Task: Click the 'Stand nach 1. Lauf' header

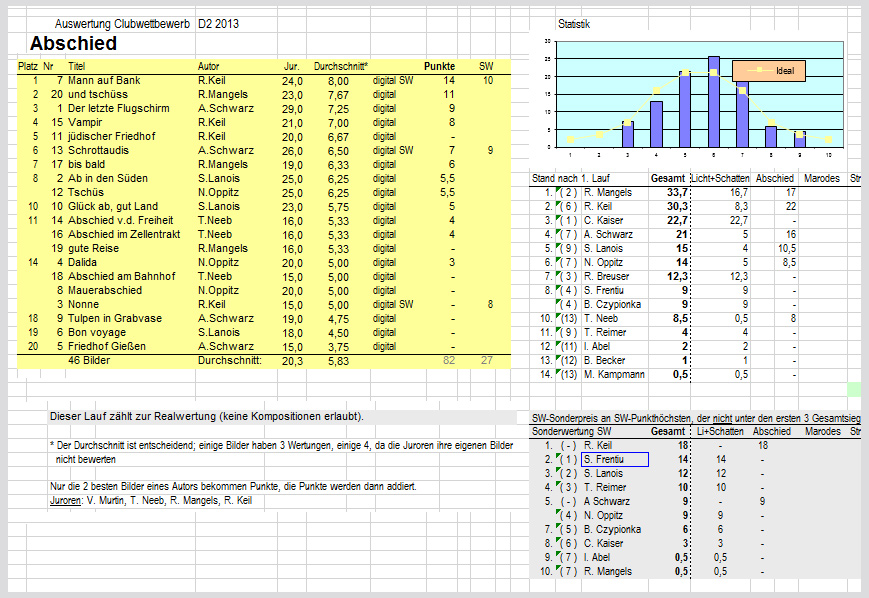Action: pos(571,178)
